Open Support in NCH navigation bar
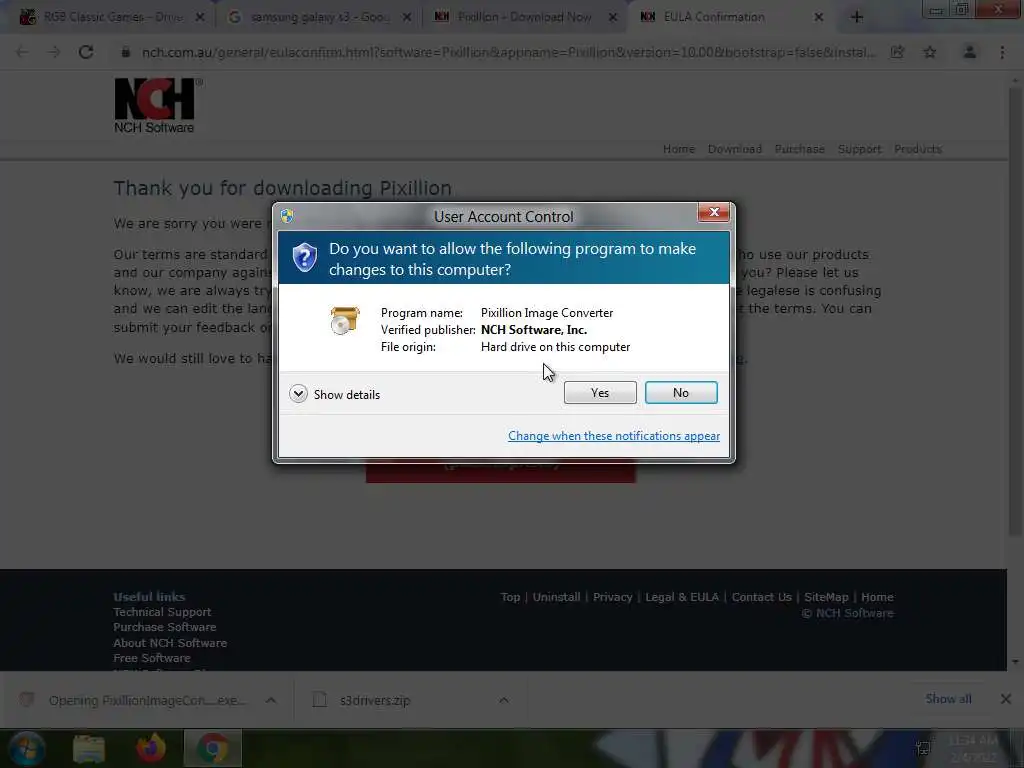Screen dimensions: 1024x768 (x=859, y=149)
